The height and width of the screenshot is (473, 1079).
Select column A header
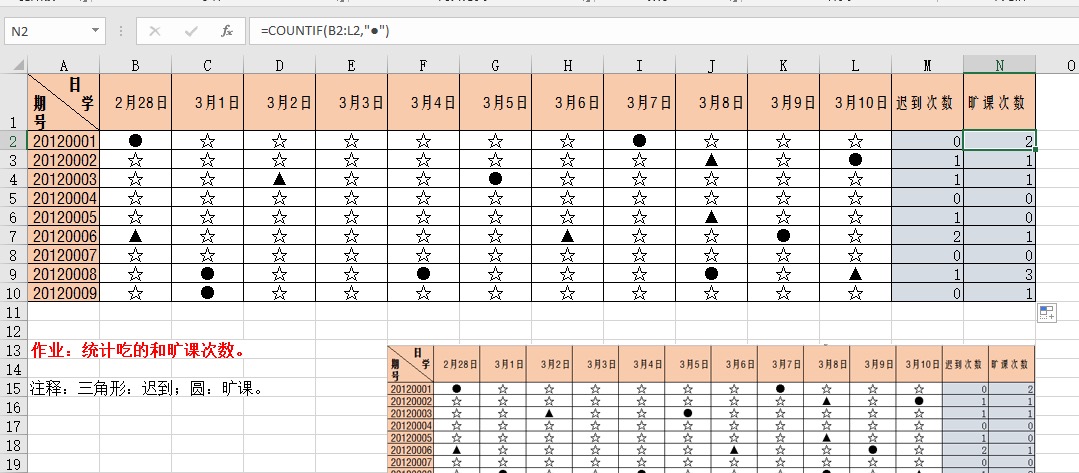pos(64,65)
